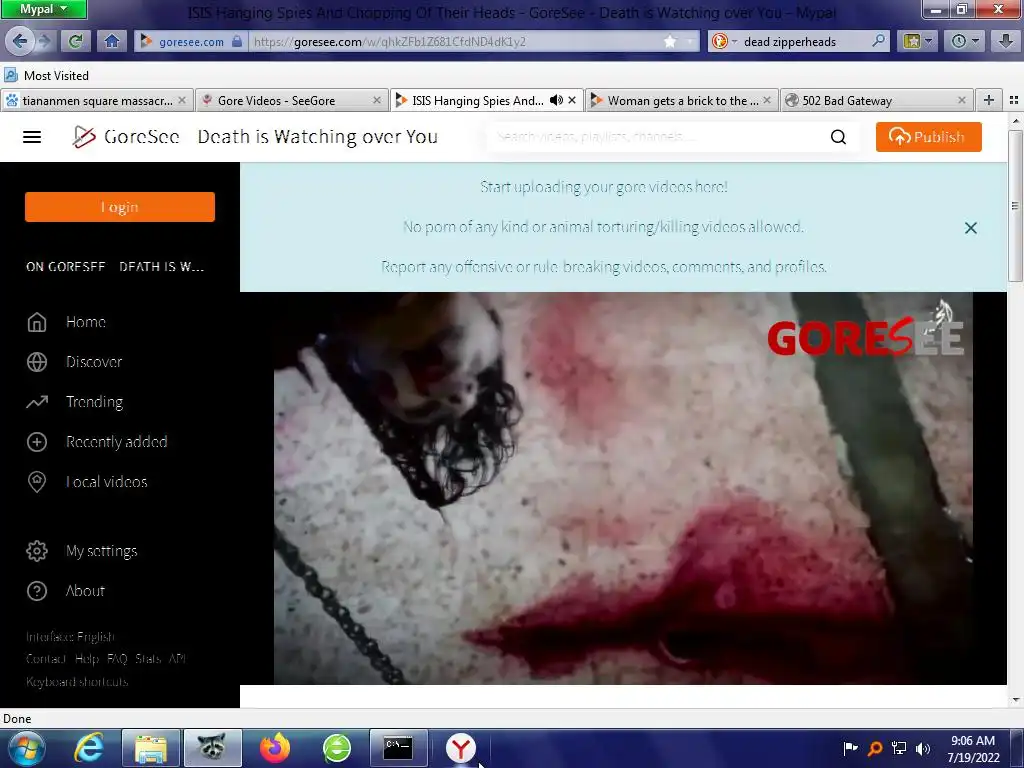Click the address bar URL field
The width and height of the screenshot is (1024, 768).
pyautogui.click(x=457, y=42)
